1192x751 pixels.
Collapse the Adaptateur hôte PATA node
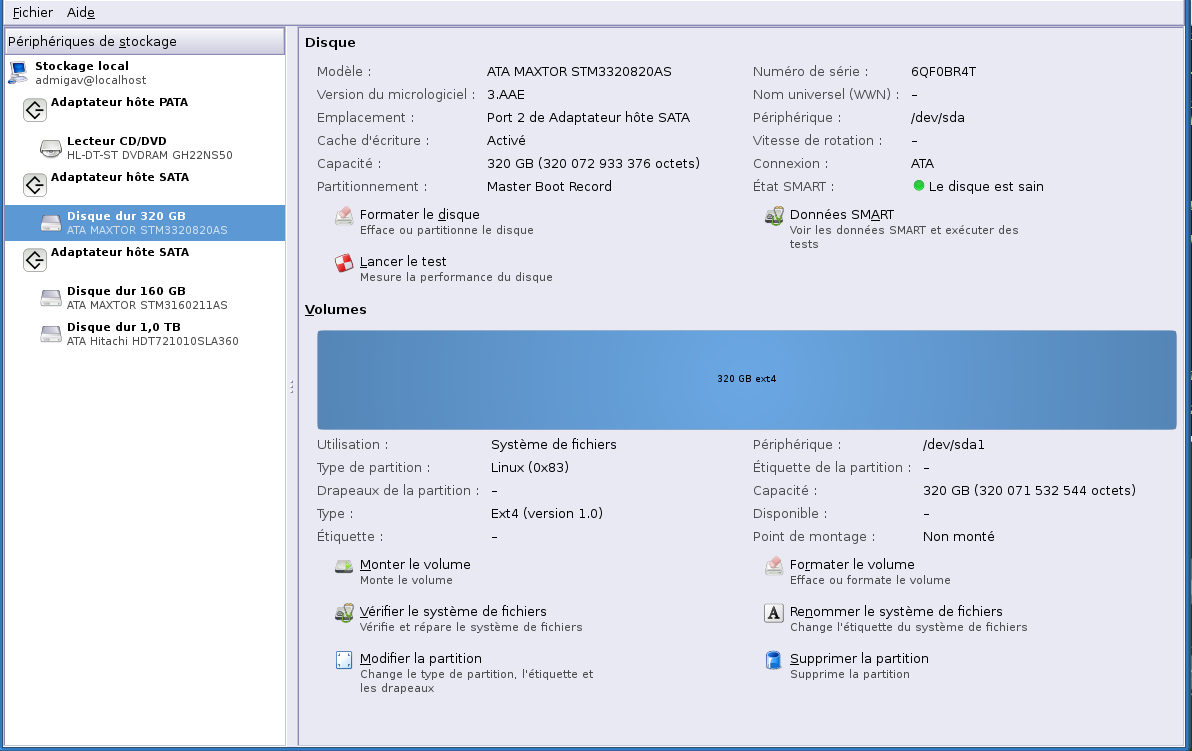[34, 110]
